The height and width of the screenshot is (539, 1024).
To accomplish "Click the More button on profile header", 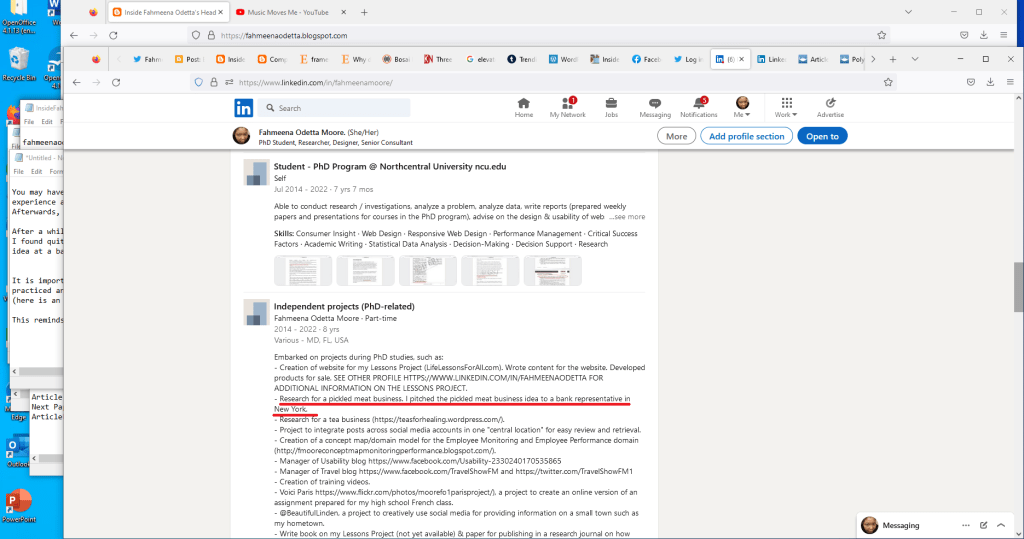I will click(676, 136).
